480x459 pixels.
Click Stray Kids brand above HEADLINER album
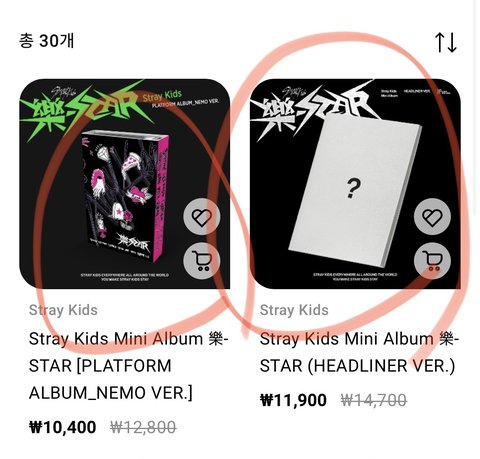pyautogui.click(x=294, y=310)
